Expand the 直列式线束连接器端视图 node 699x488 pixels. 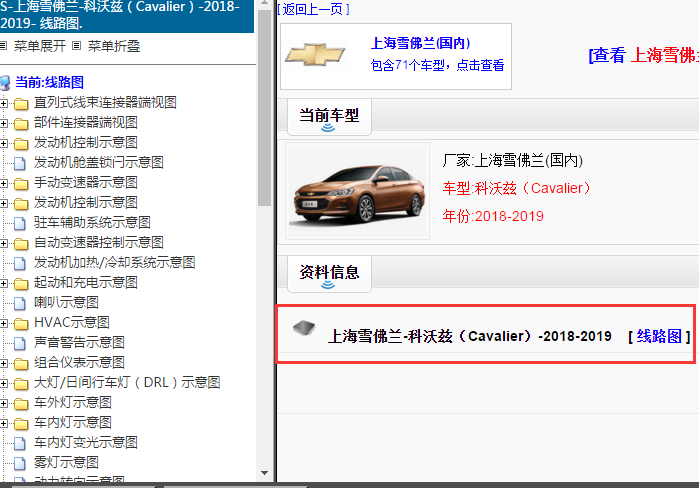coord(4,103)
